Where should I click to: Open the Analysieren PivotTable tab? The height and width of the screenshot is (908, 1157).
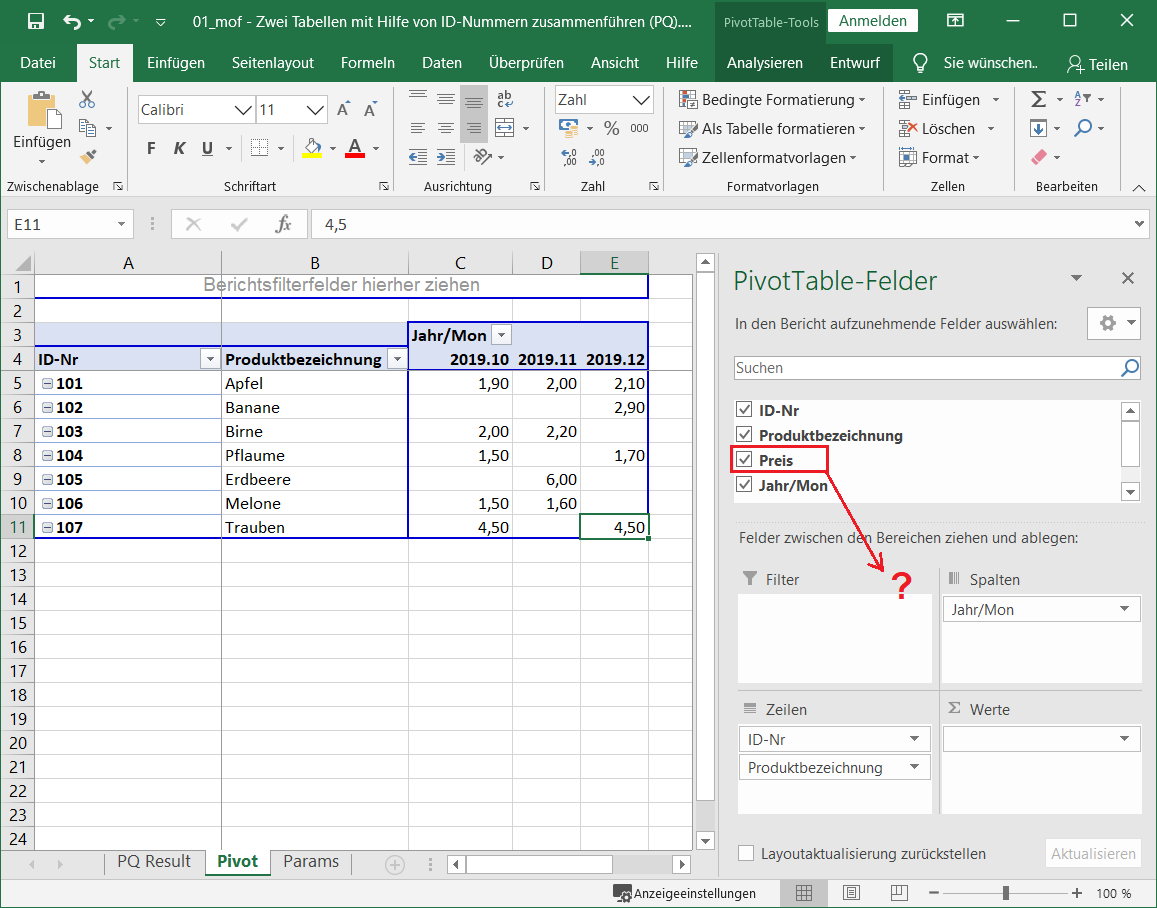click(764, 63)
